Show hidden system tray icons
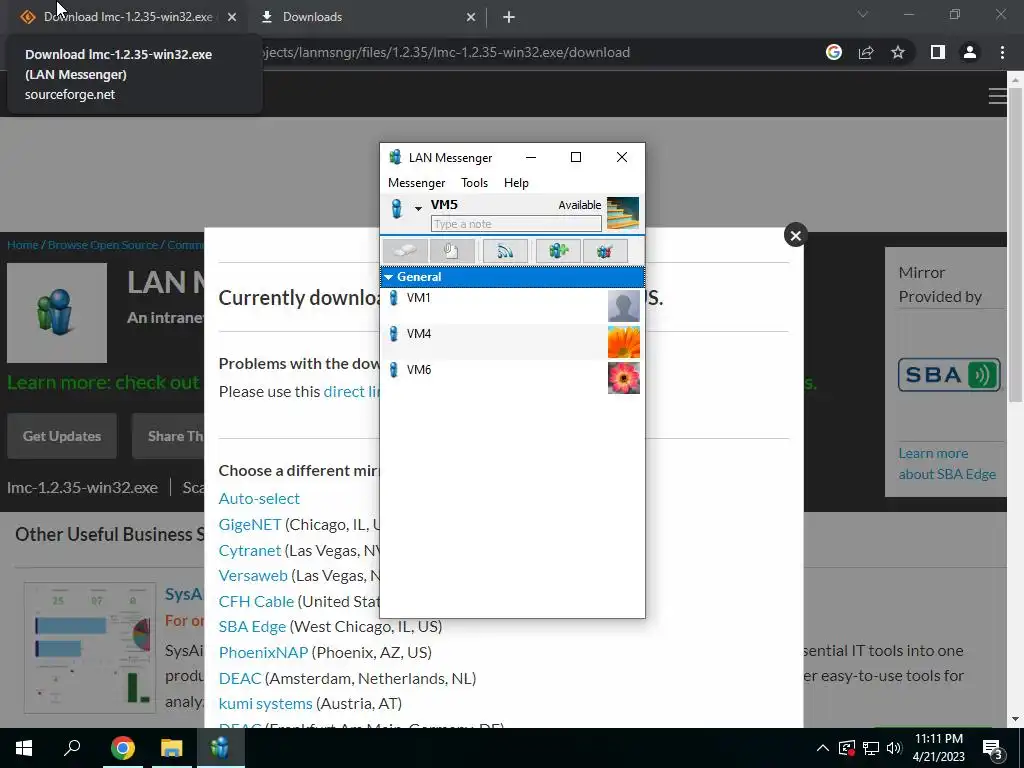 click(823, 748)
